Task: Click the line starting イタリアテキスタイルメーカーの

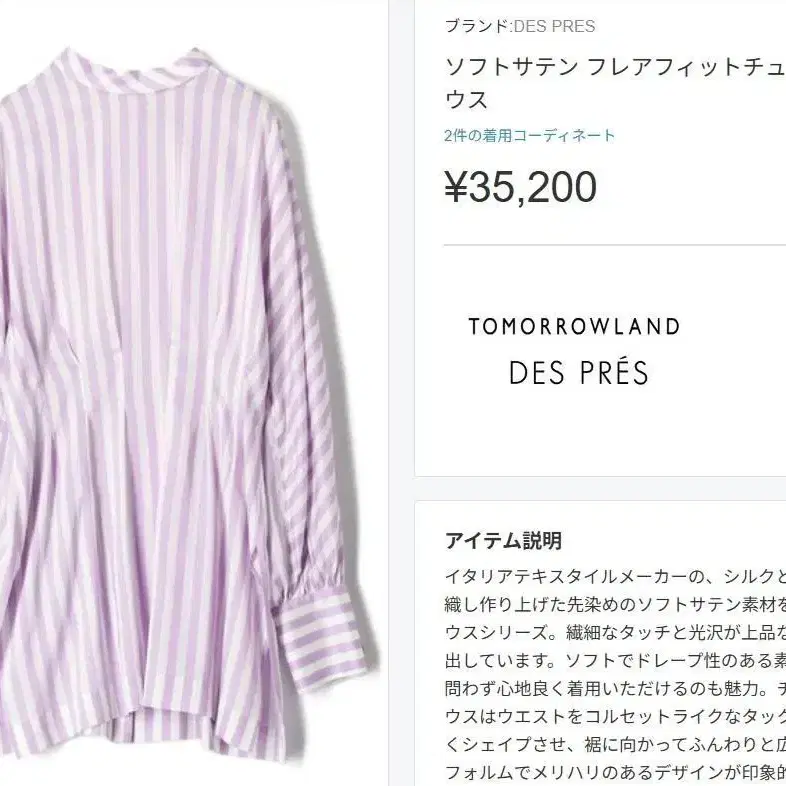Action: (x=615, y=577)
